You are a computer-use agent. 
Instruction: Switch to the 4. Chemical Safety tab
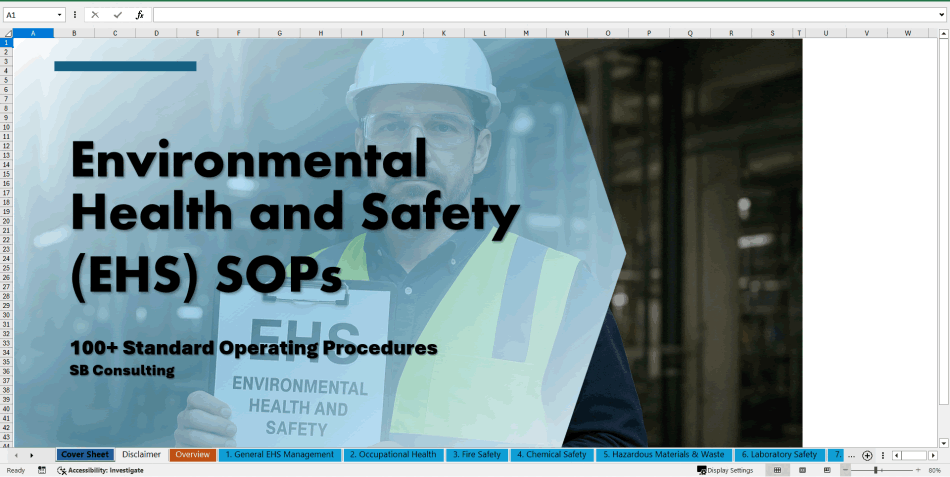(551, 455)
